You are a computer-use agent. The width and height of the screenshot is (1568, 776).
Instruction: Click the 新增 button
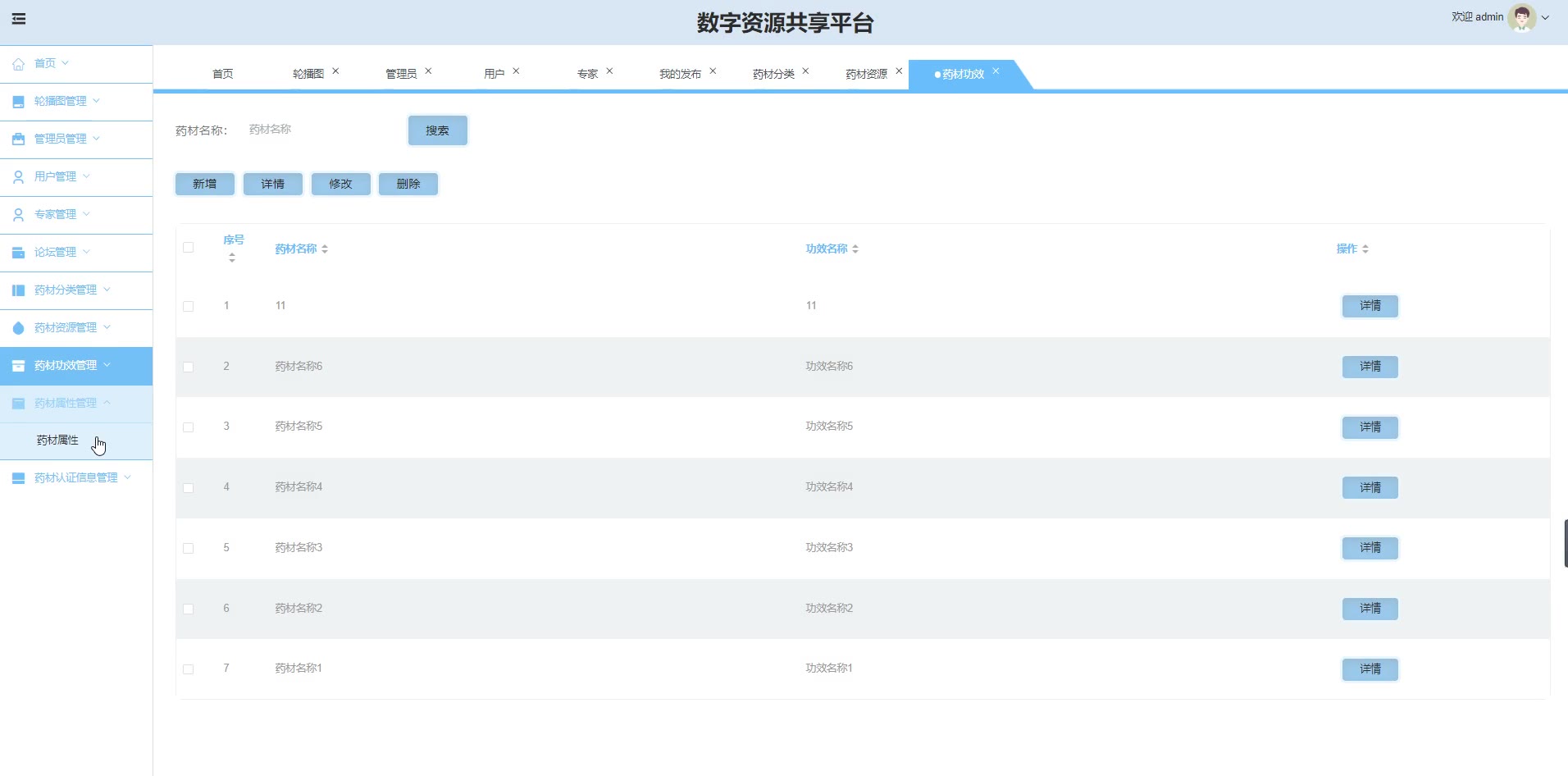tap(205, 184)
